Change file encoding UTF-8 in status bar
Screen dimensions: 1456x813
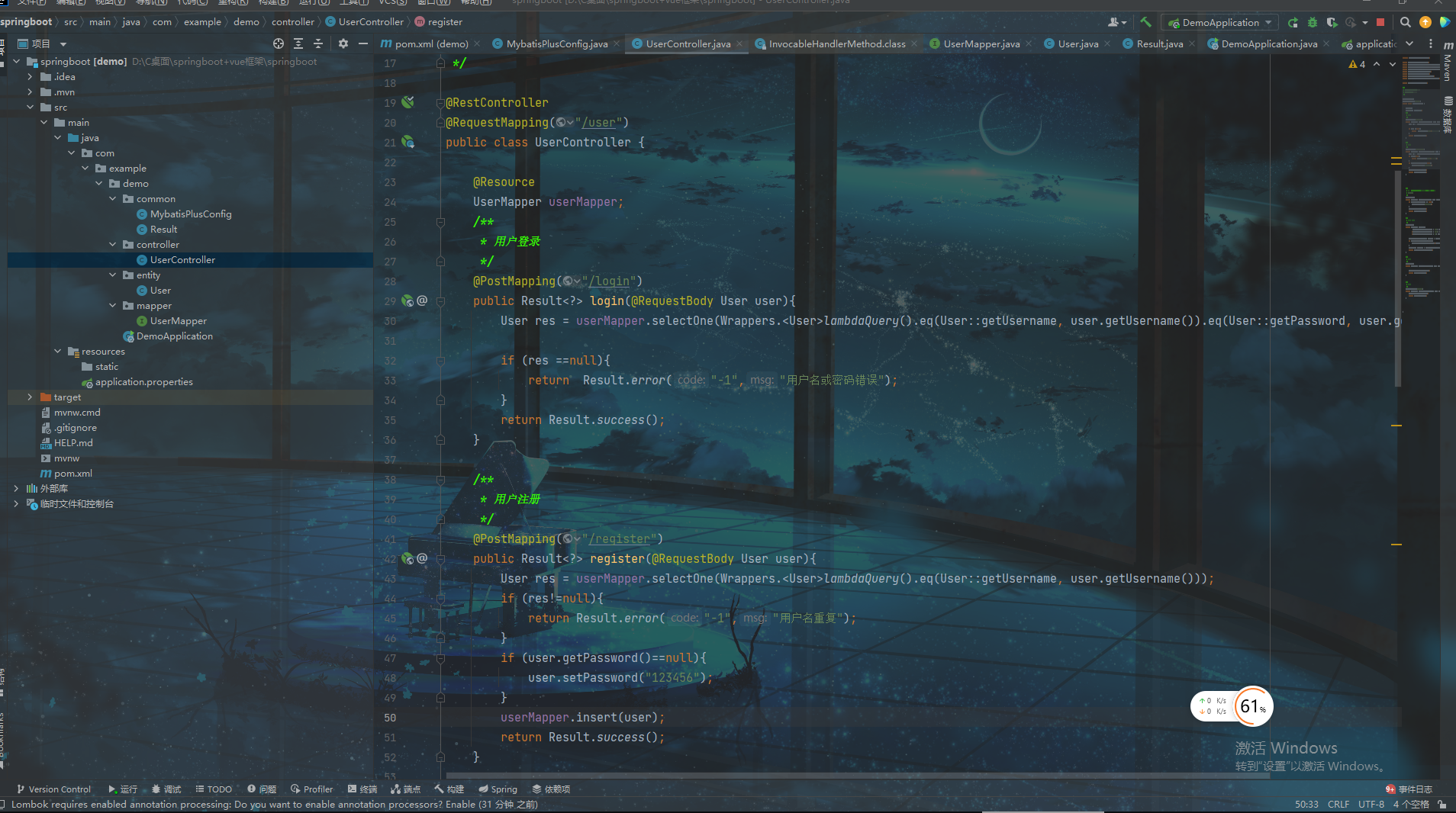click(x=1371, y=804)
